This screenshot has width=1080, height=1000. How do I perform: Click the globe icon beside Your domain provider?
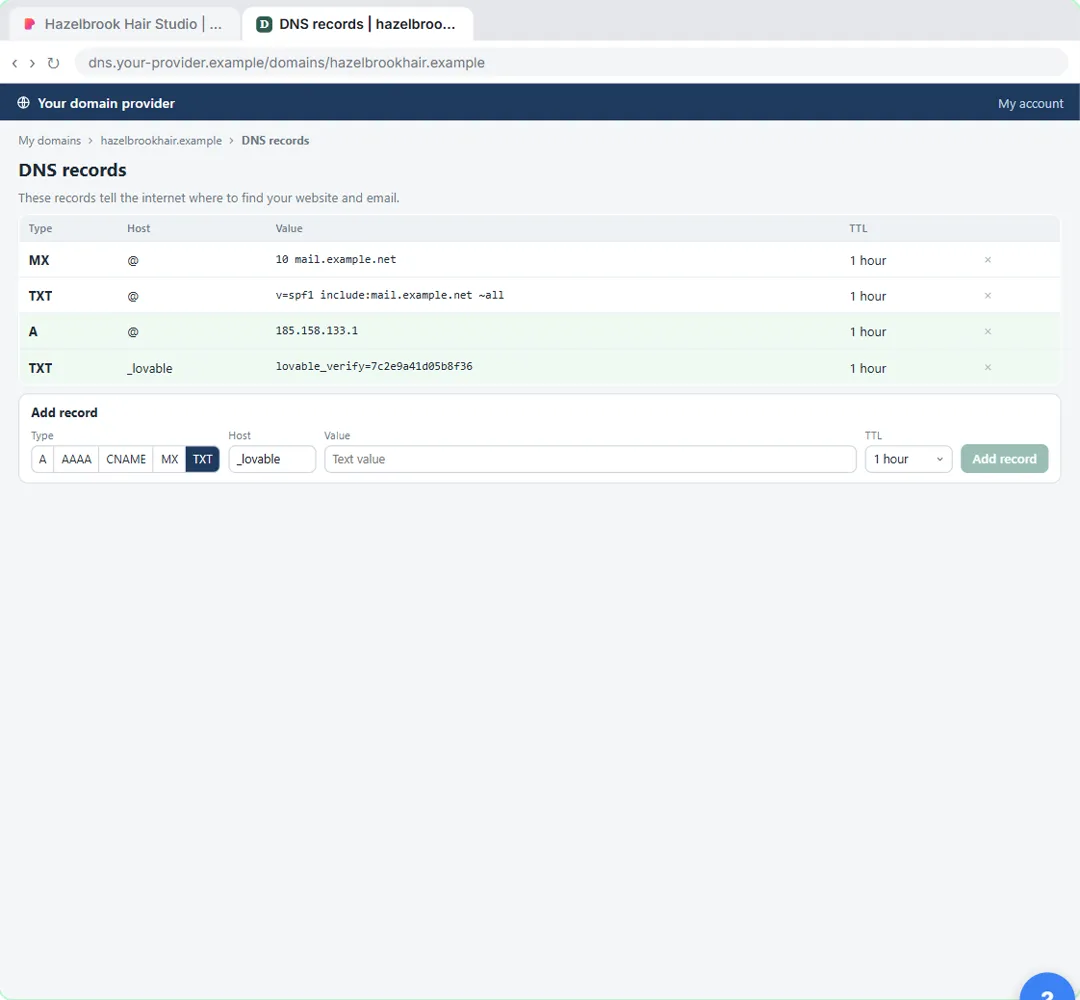click(x=23, y=103)
